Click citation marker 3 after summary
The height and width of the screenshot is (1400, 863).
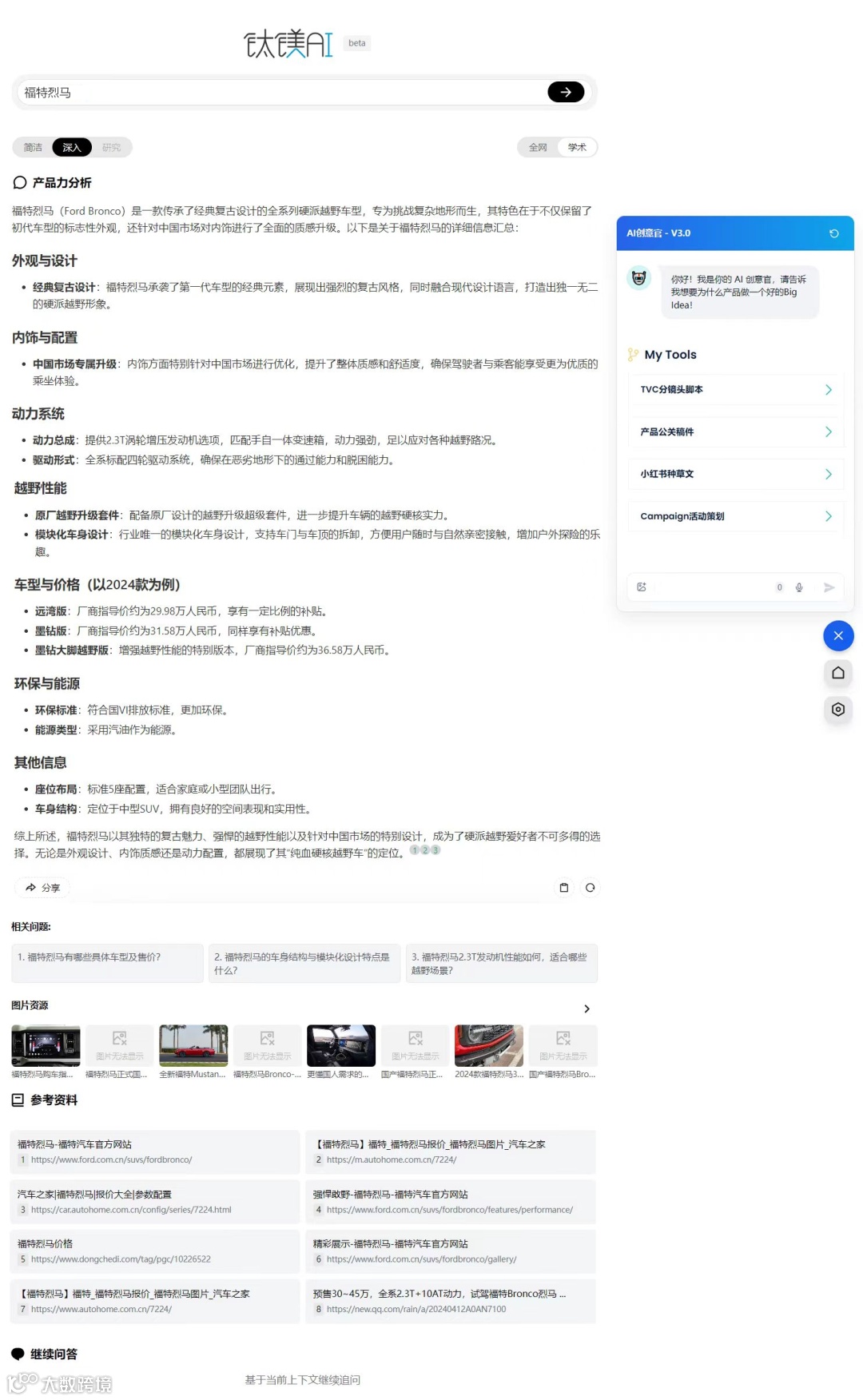point(435,850)
